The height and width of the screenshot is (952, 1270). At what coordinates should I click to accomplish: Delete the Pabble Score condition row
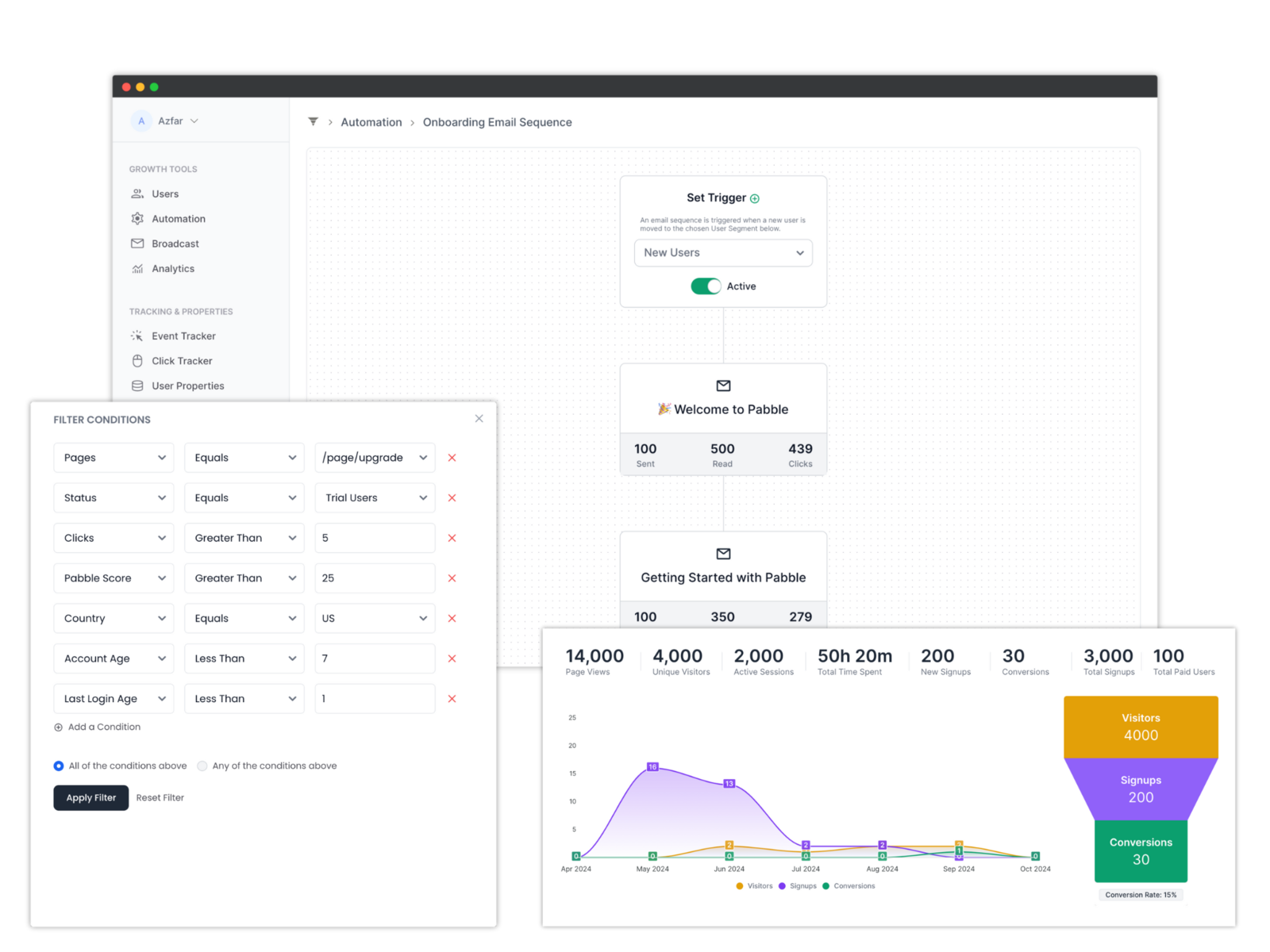pos(452,578)
